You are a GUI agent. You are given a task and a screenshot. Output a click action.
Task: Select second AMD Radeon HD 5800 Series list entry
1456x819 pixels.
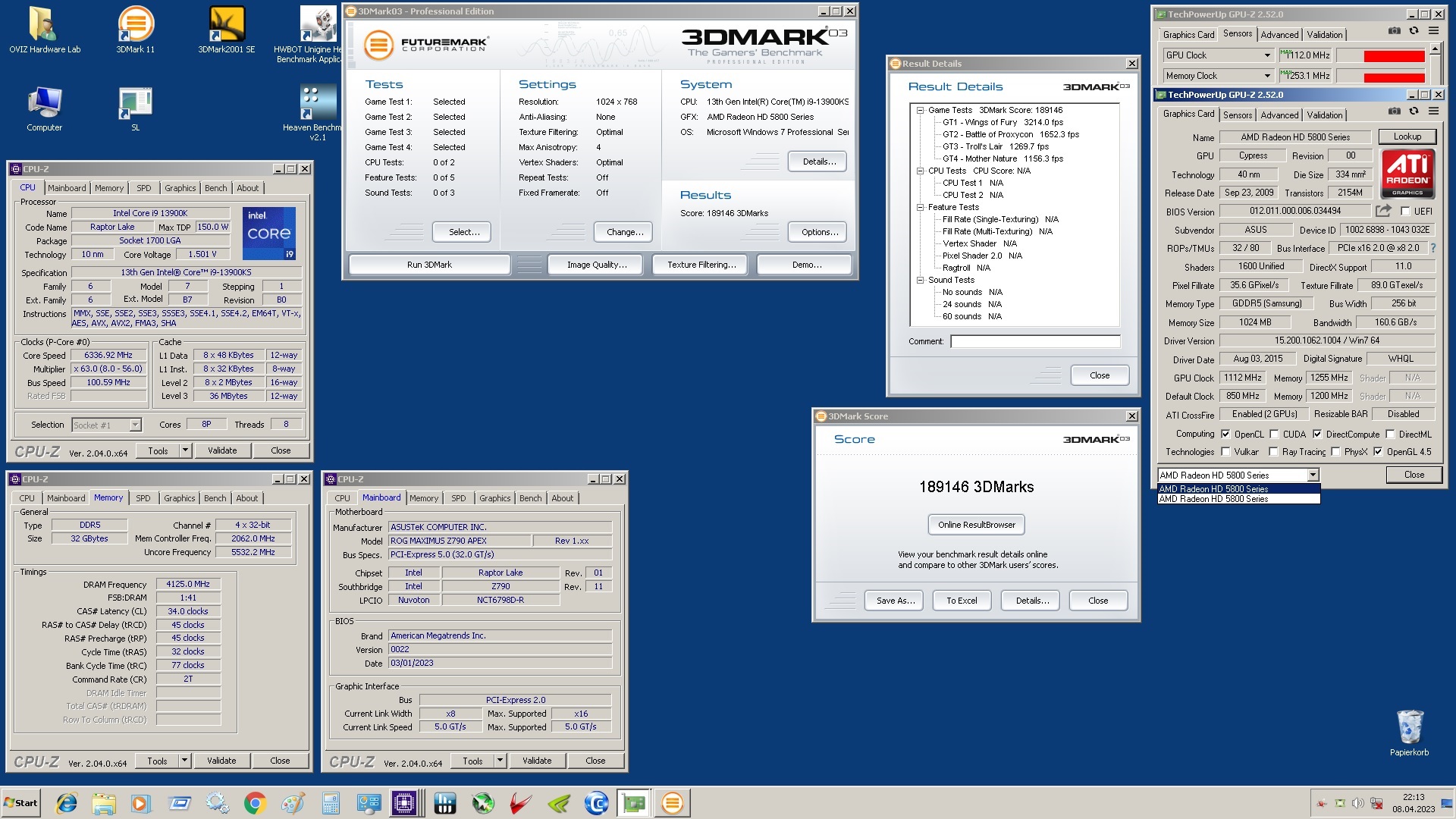coord(1238,499)
